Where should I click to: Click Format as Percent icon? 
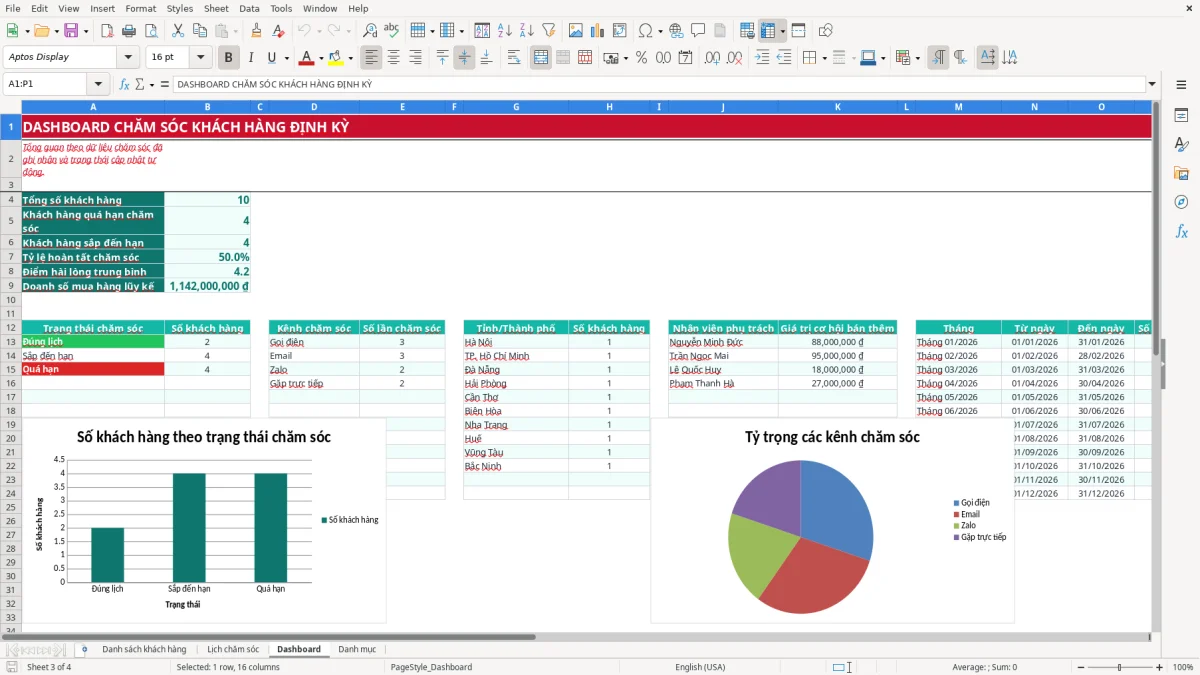coord(641,57)
